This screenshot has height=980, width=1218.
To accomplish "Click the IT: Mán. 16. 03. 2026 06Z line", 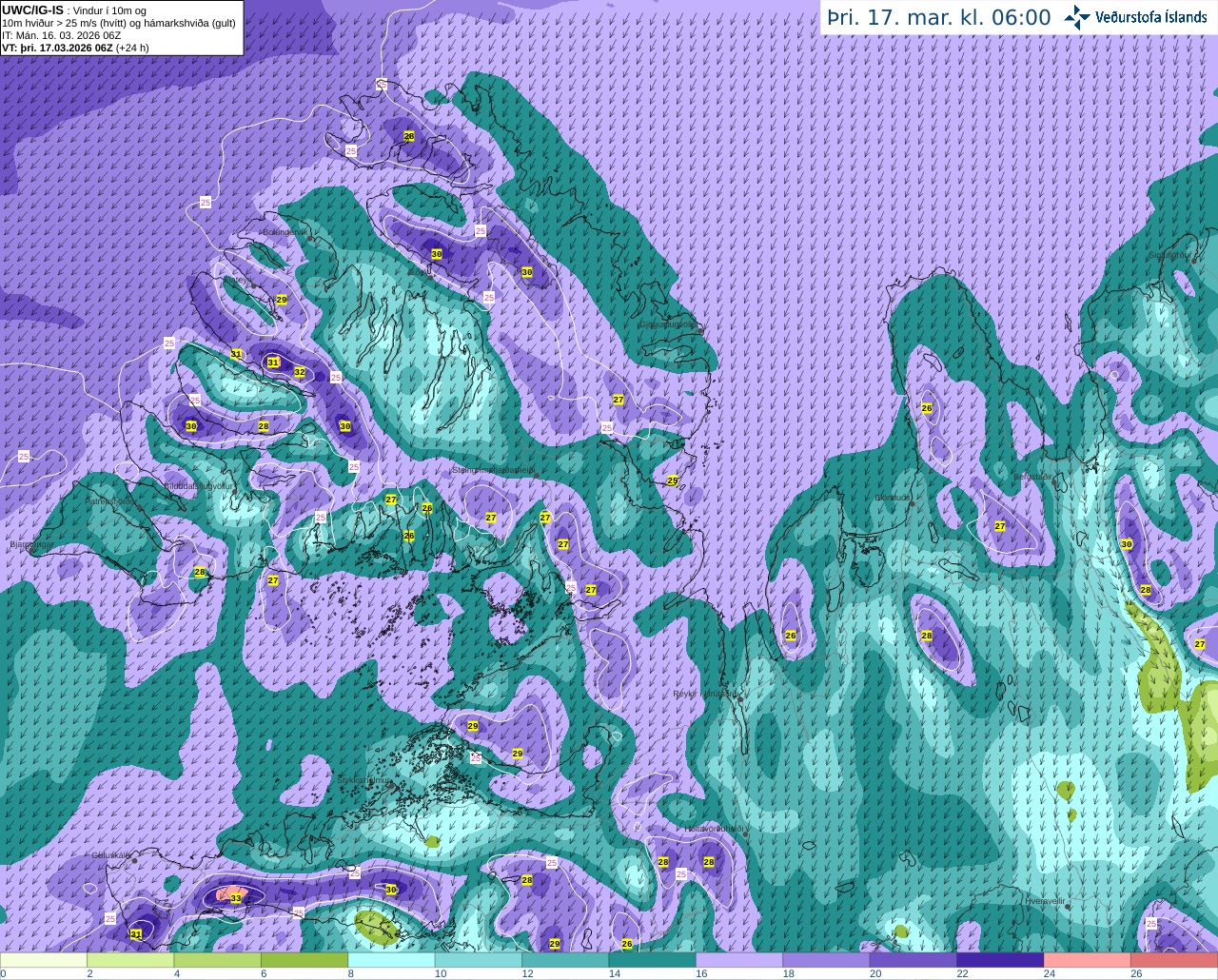I will tap(62, 35).
